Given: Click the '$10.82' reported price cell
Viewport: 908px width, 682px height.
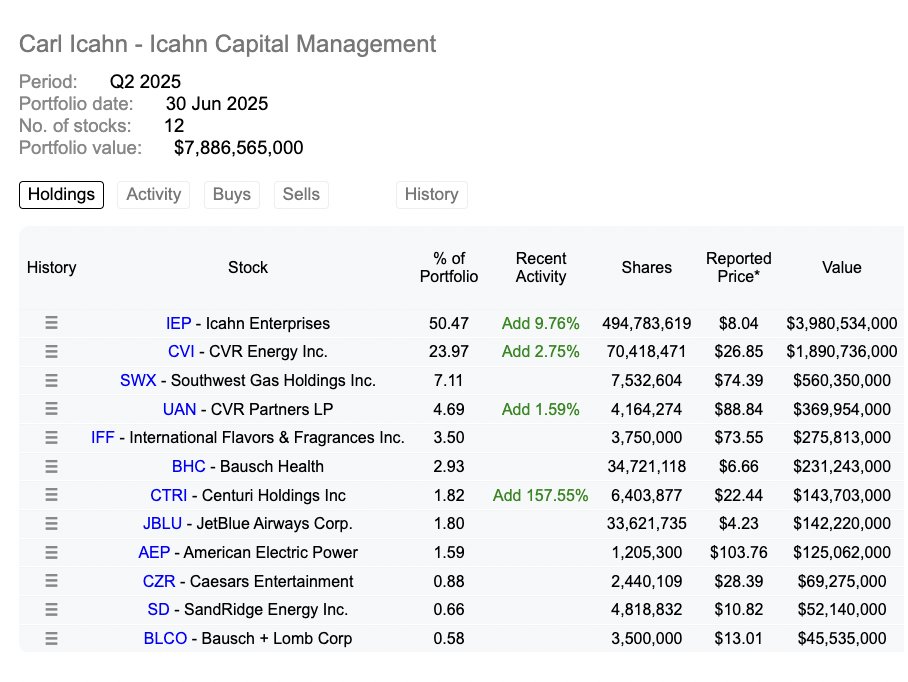Looking at the screenshot, I should (x=738, y=610).
